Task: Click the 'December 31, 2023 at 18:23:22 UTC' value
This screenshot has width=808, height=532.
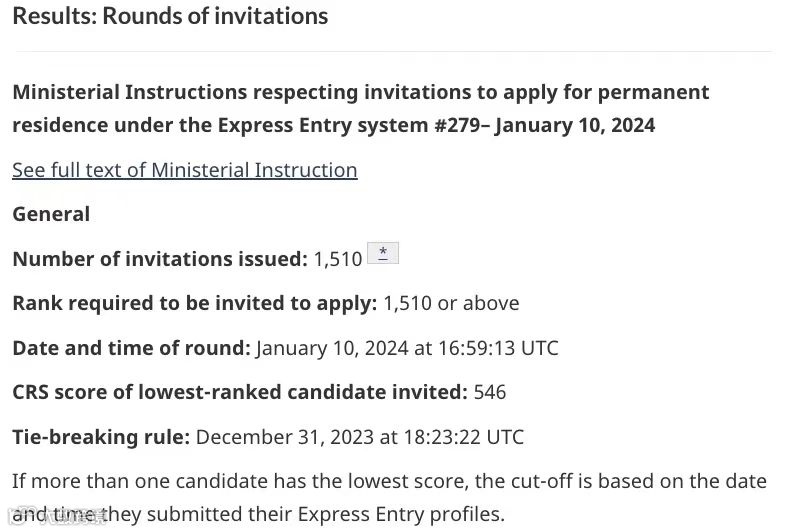Action: tap(360, 437)
